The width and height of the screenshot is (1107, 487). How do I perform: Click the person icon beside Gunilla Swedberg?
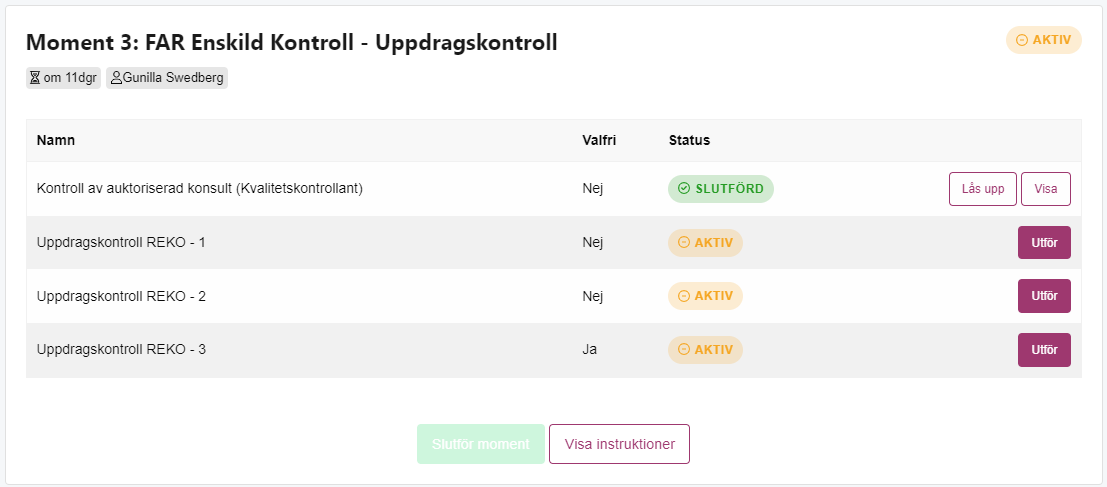click(x=116, y=78)
